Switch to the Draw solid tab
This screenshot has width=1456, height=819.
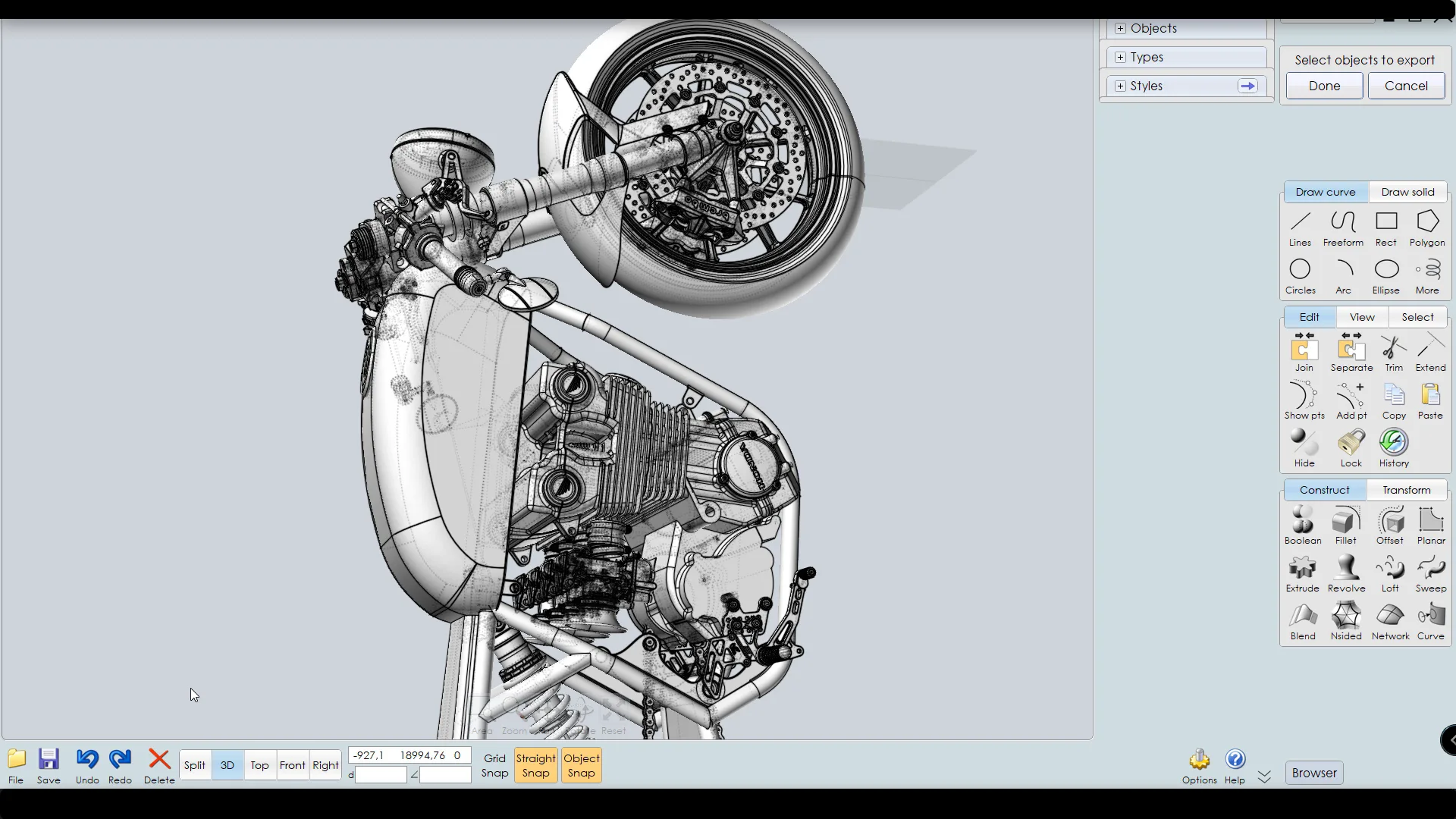(1407, 192)
